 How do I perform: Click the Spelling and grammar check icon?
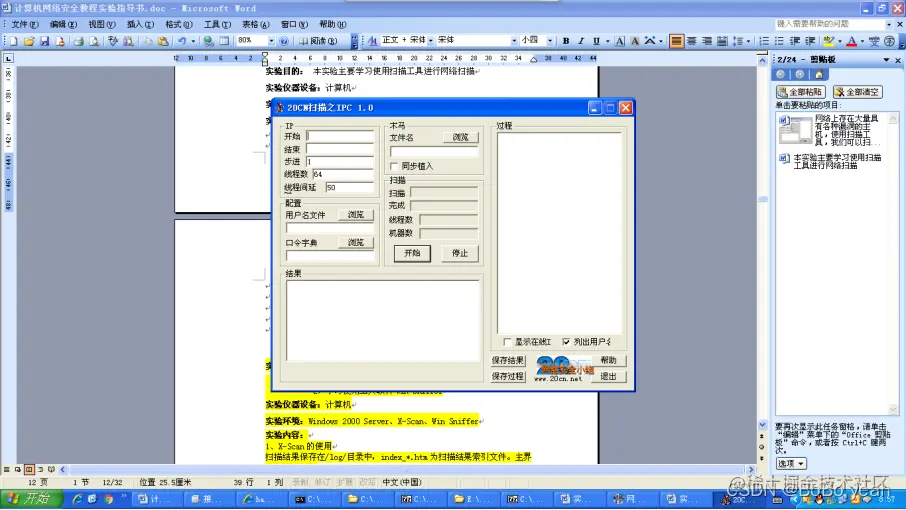113,41
